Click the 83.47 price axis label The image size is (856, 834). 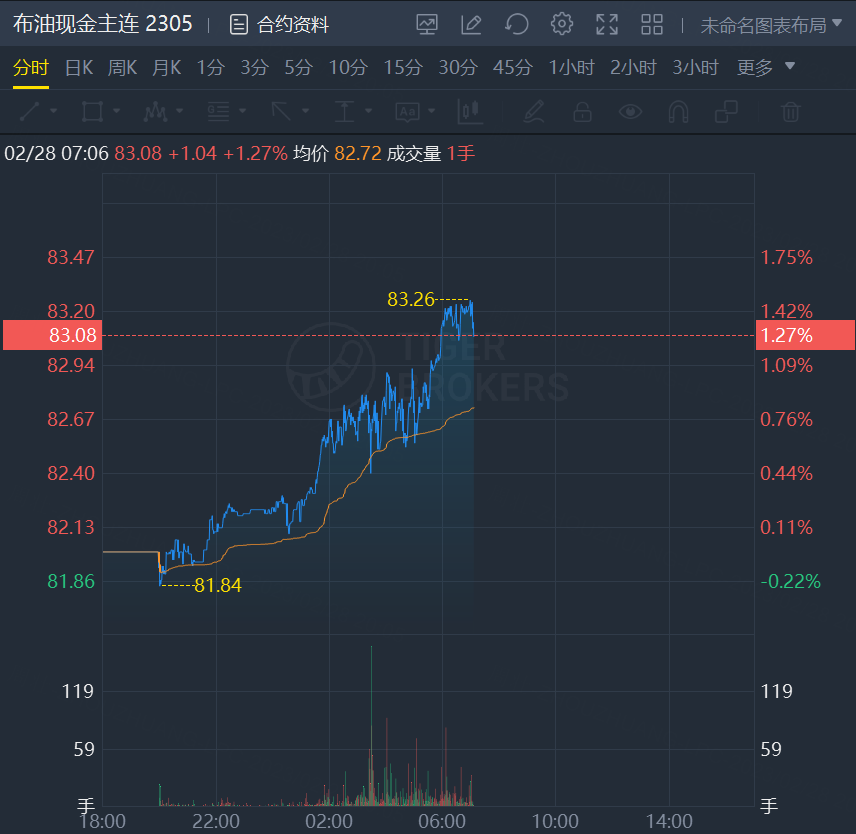[71, 257]
